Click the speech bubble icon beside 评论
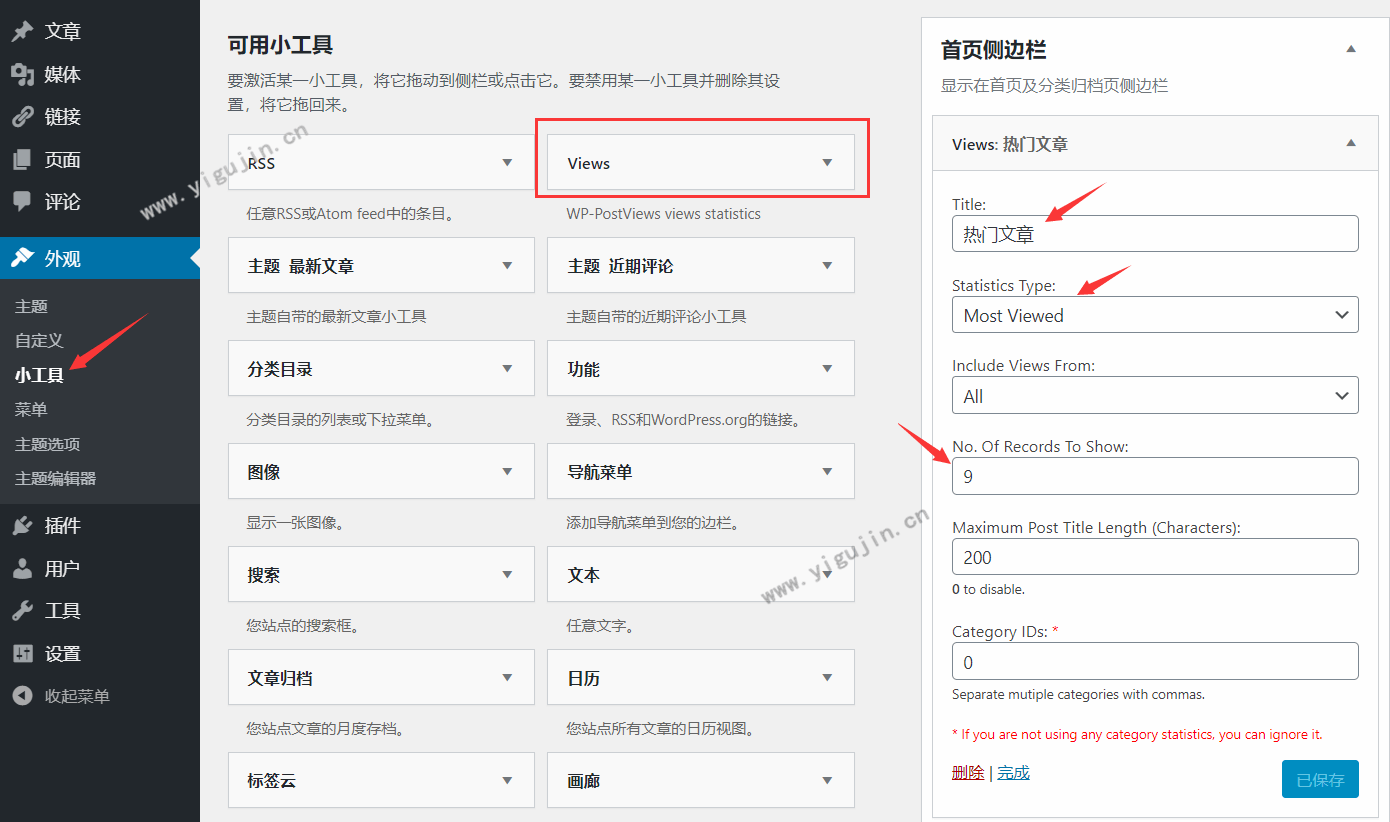 pyautogui.click(x=22, y=202)
